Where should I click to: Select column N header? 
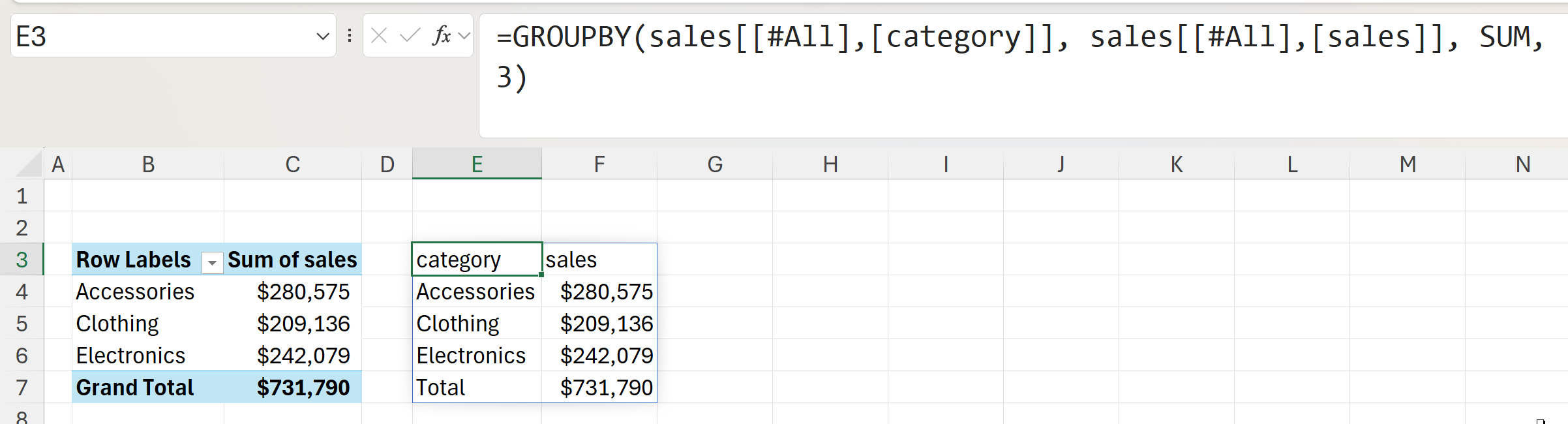coord(1523,164)
